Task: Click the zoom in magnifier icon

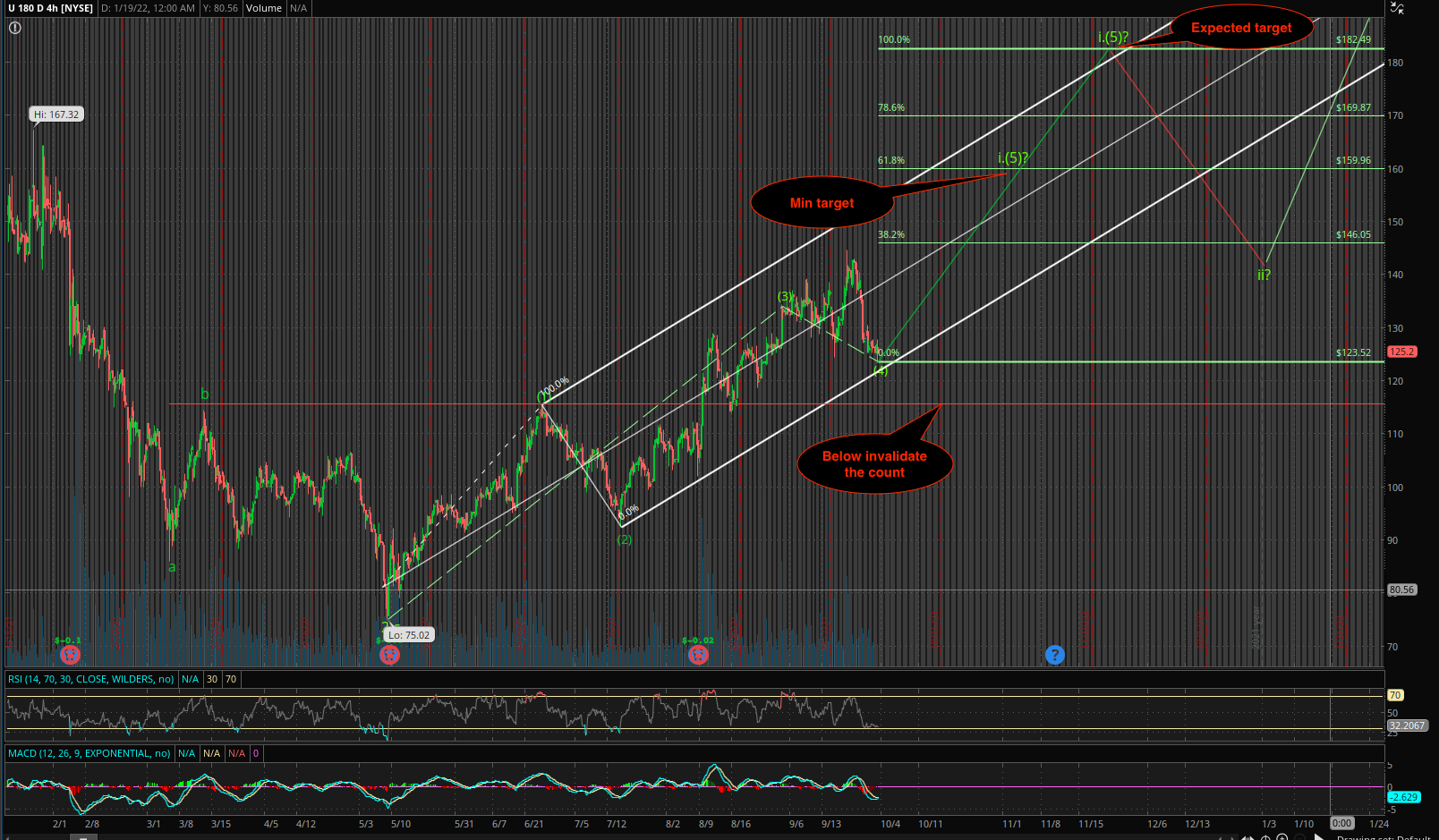Action: 1281,838
